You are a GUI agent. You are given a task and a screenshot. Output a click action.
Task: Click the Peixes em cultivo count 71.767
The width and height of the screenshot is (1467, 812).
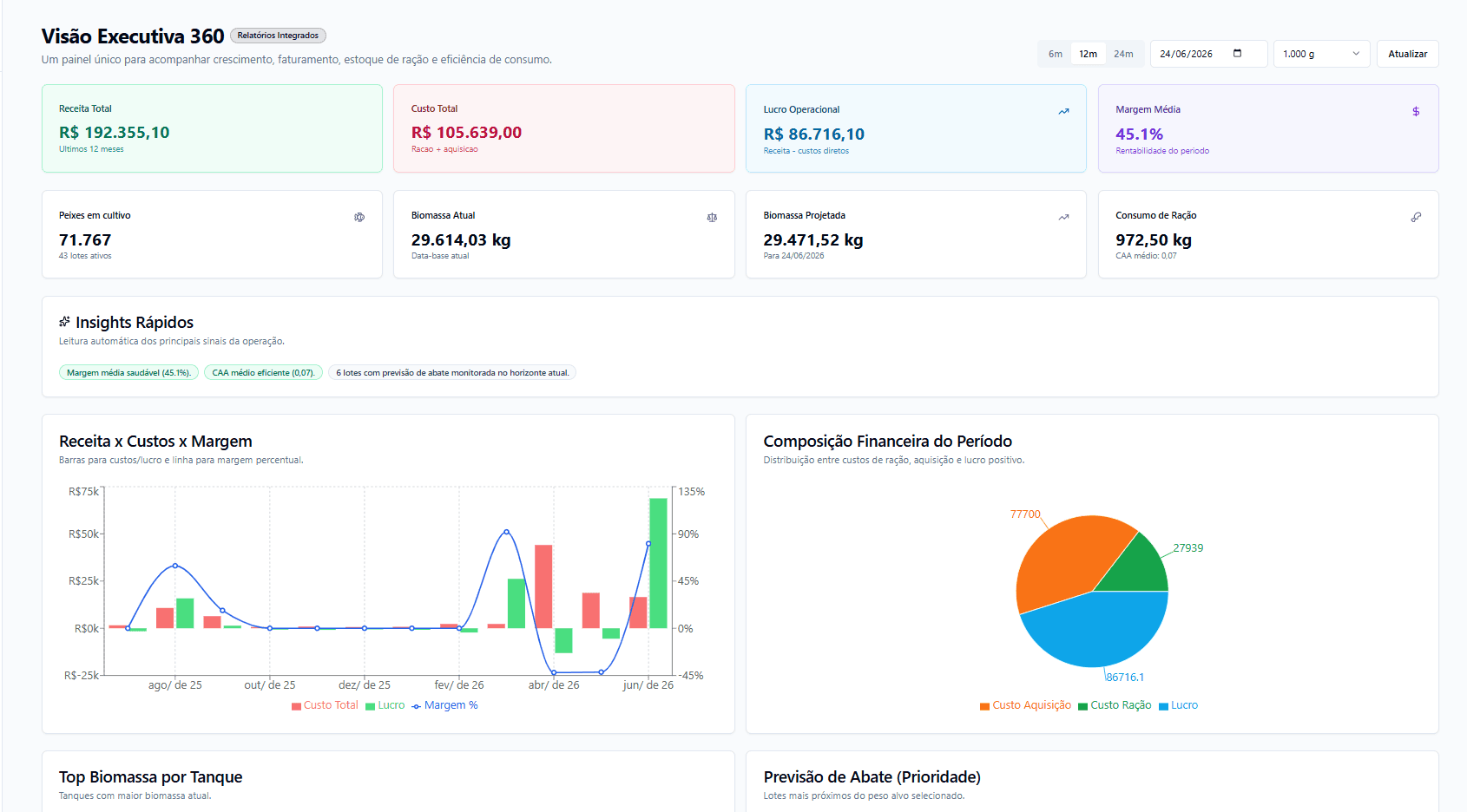(x=85, y=240)
